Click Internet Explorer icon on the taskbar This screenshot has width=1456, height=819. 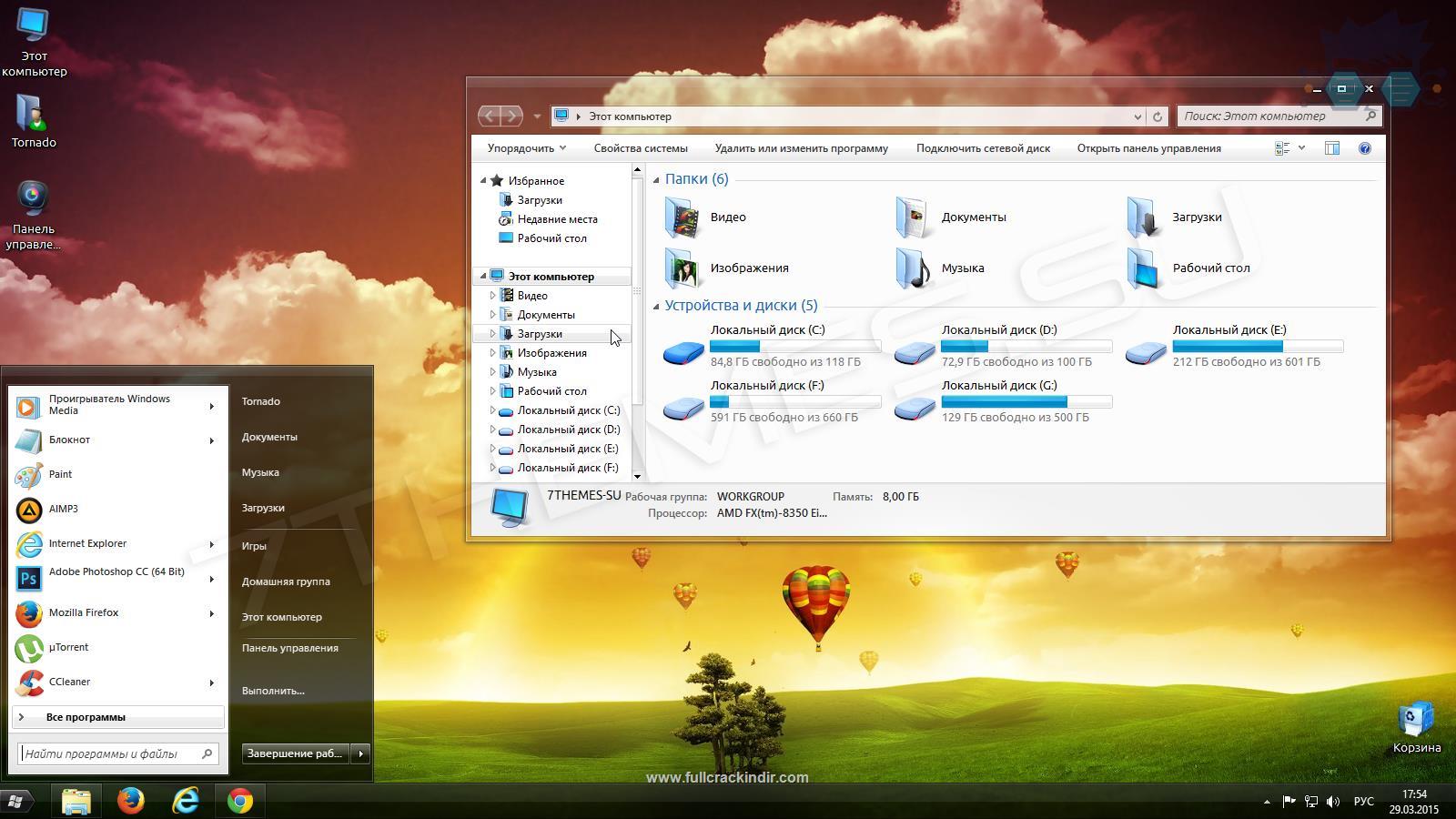186,801
